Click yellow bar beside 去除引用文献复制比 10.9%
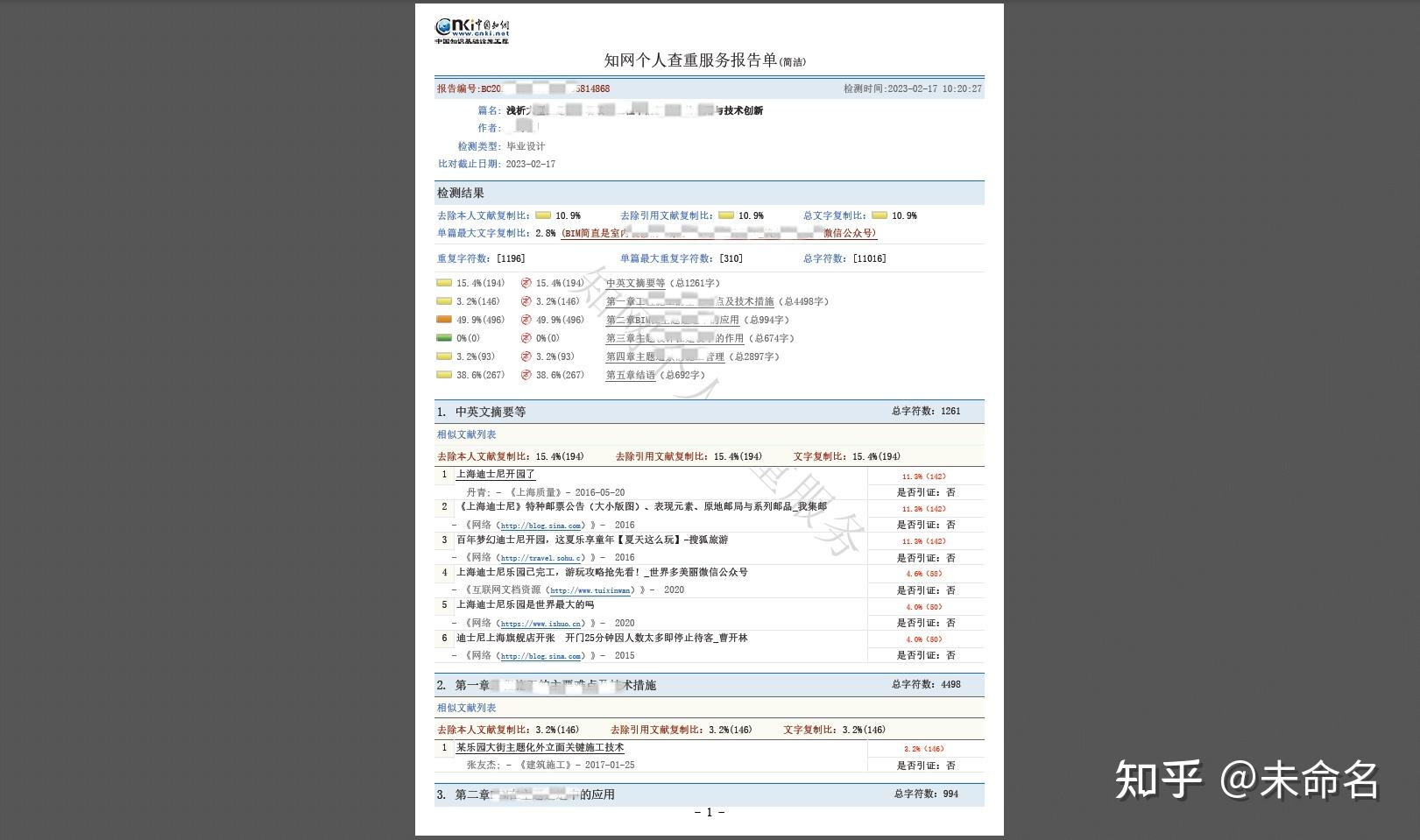The height and width of the screenshot is (840, 1420). click(x=726, y=215)
